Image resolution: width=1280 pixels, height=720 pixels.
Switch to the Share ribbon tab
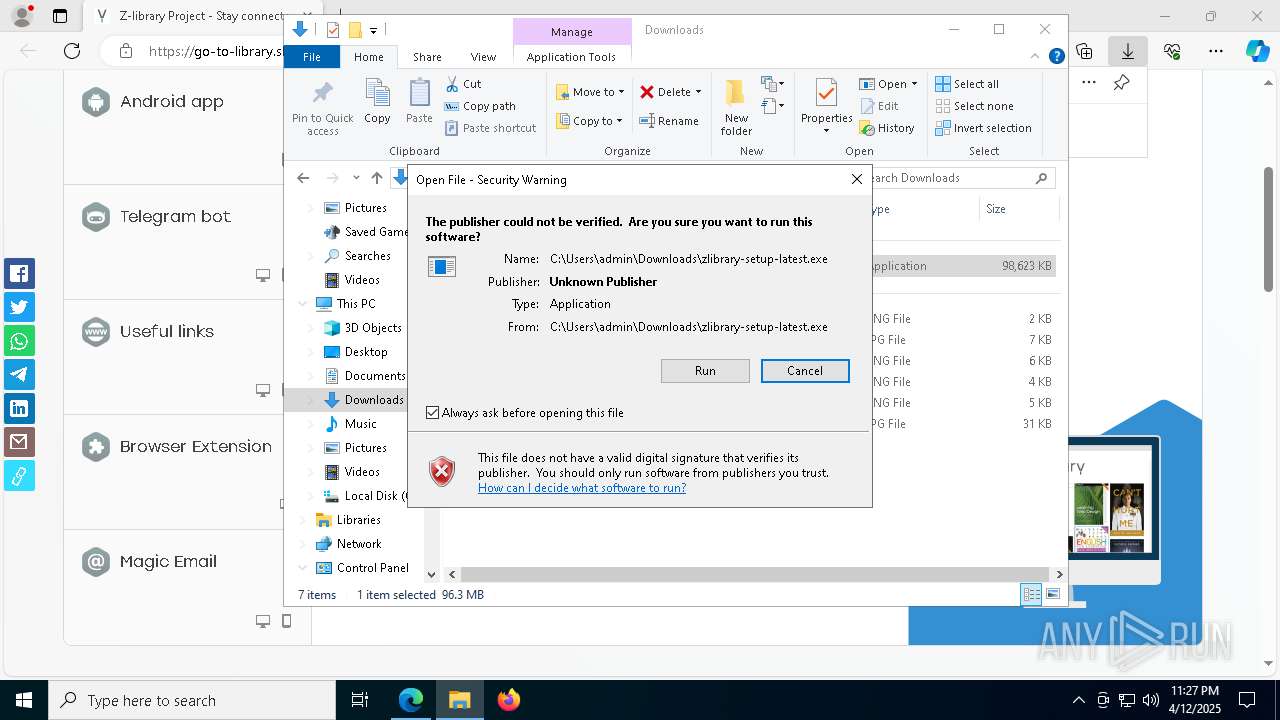(427, 57)
